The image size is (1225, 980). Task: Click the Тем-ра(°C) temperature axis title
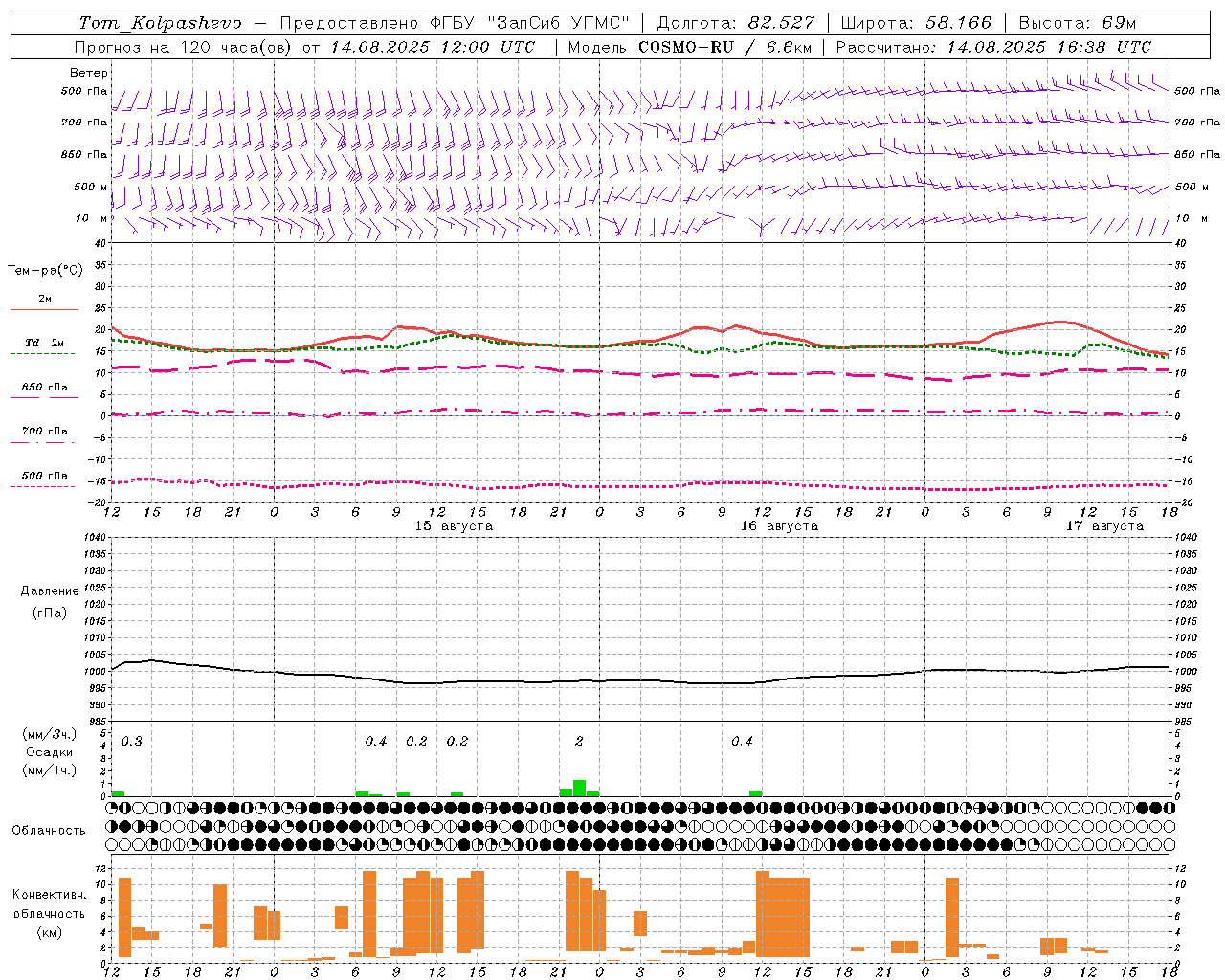(45, 271)
